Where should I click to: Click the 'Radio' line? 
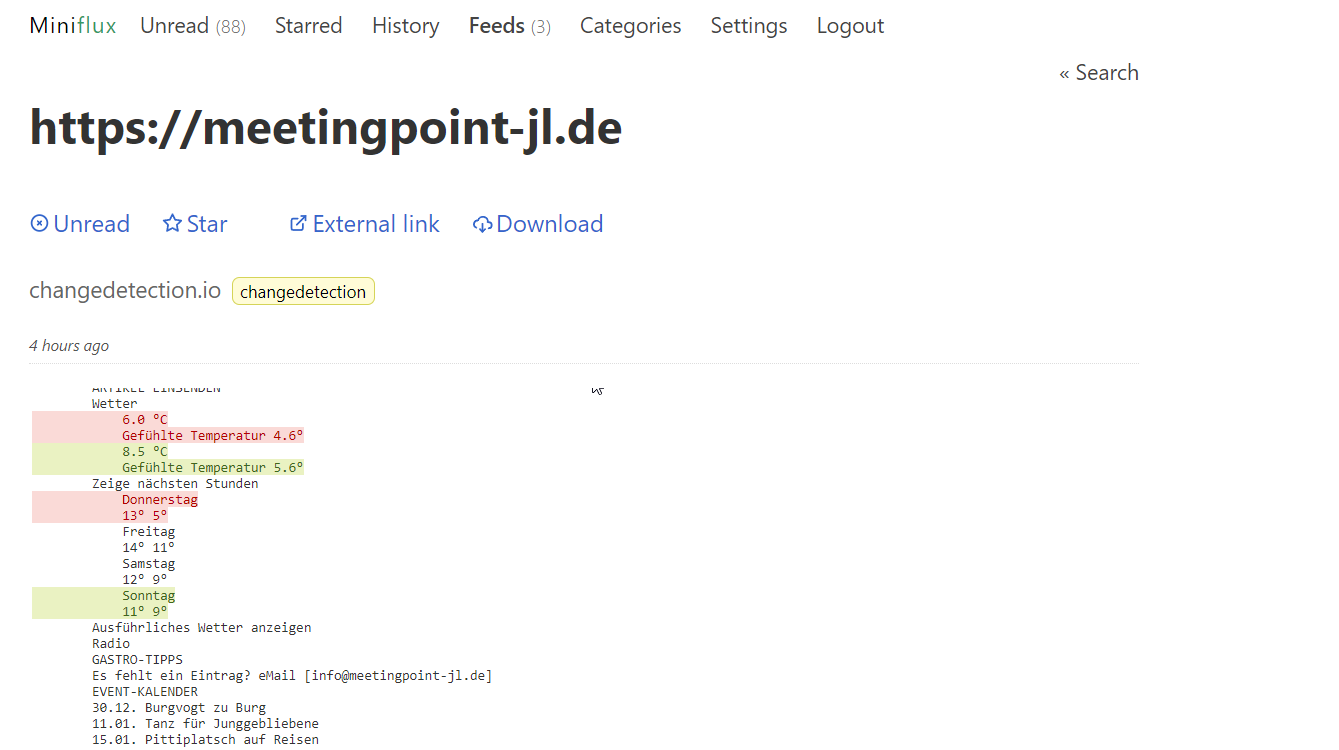point(111,644)
